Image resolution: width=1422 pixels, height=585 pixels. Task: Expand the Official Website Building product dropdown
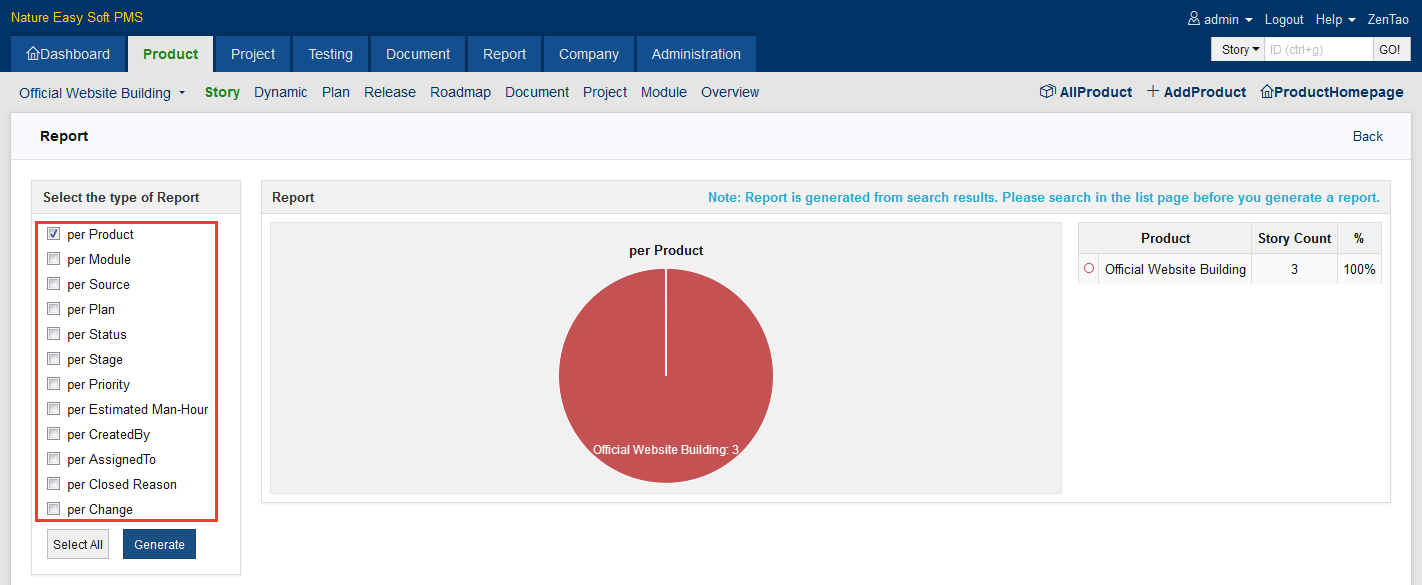point(103,93)
